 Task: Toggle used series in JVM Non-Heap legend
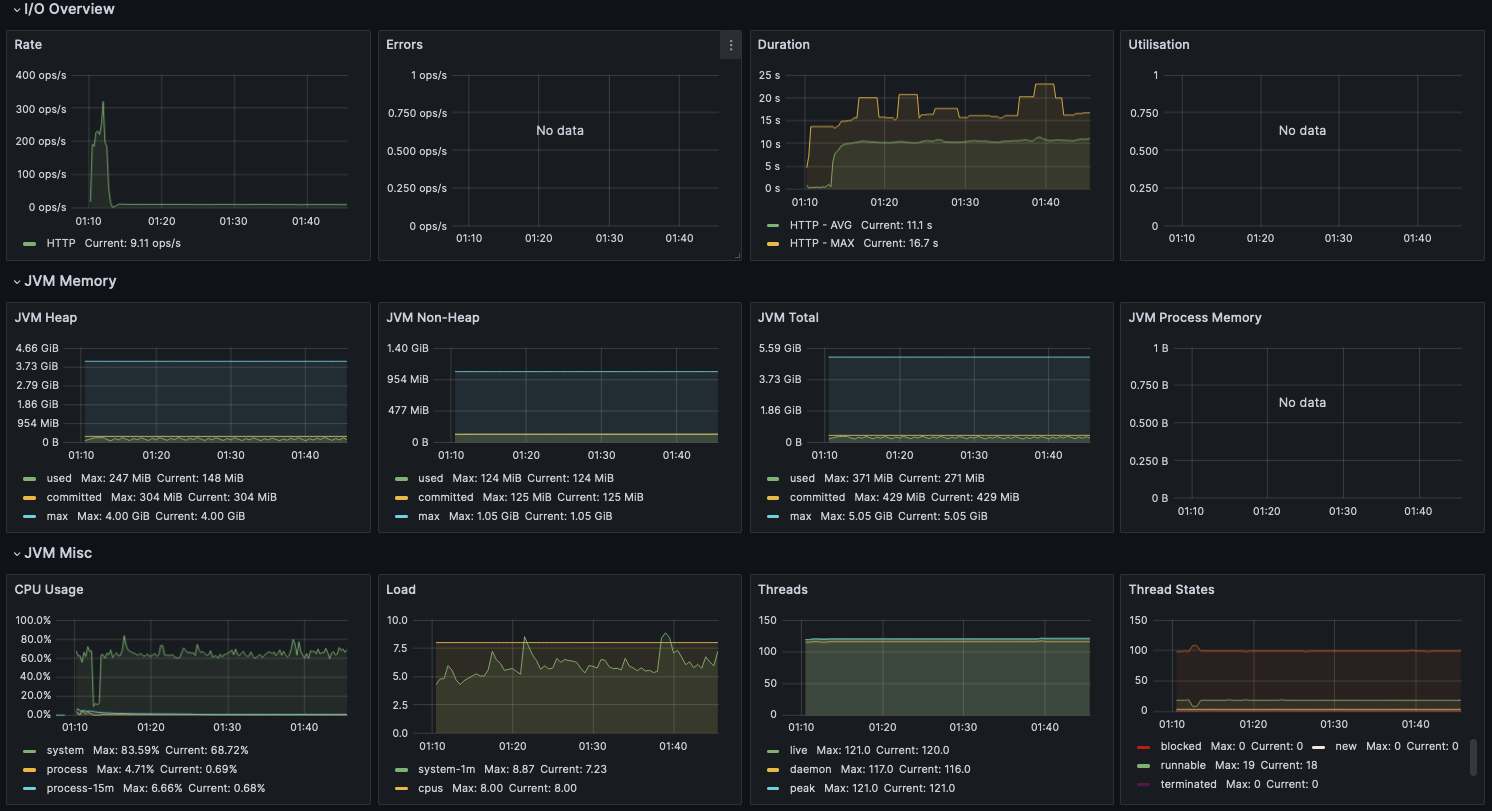431,479
